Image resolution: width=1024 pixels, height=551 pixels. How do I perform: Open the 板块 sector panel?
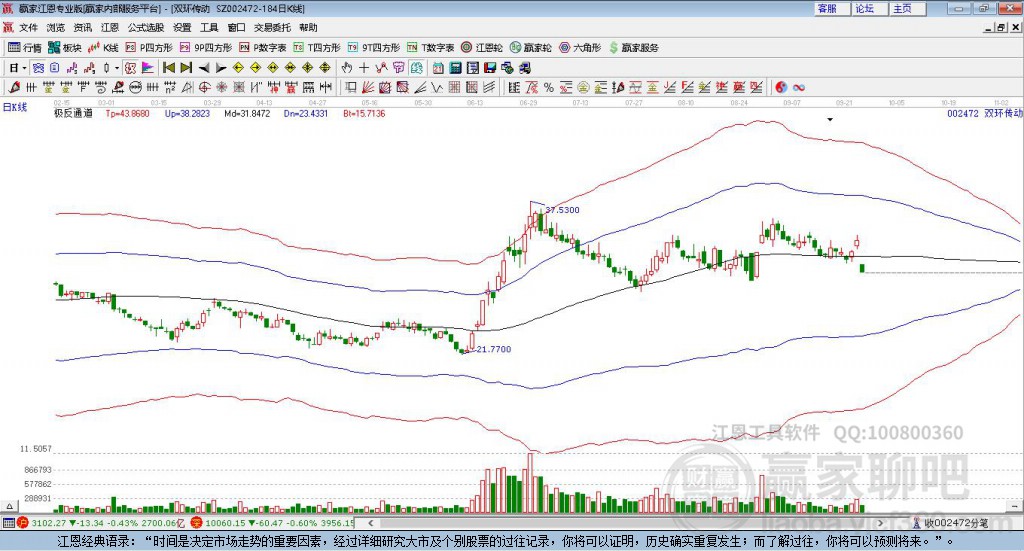point(64,48)
